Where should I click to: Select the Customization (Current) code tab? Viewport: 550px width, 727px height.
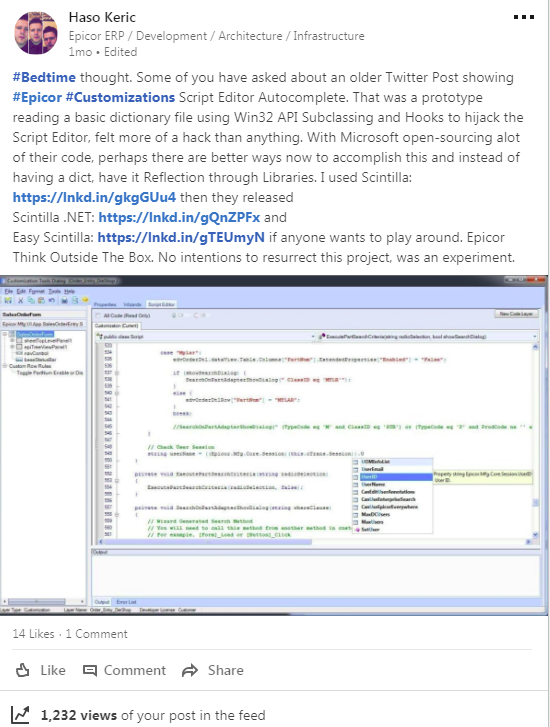pos(116,326)
